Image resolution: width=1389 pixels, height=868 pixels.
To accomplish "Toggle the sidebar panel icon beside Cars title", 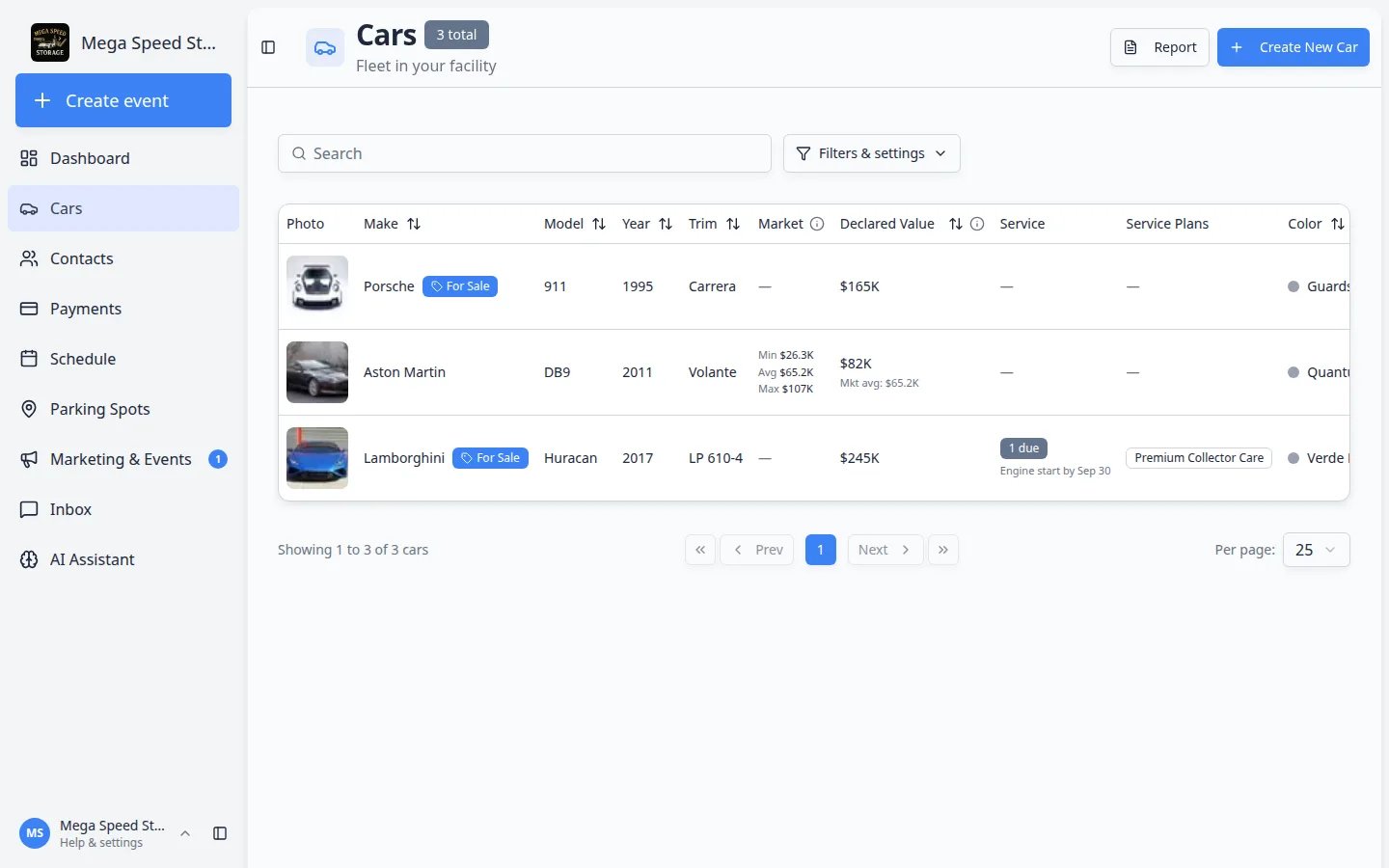I will tap(268, 47).
